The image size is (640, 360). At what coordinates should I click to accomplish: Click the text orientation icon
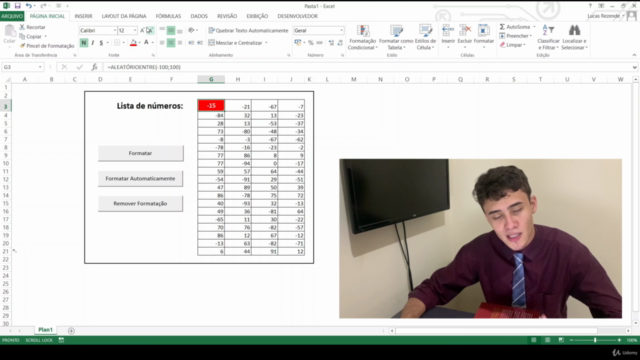(x=191, y=31)
